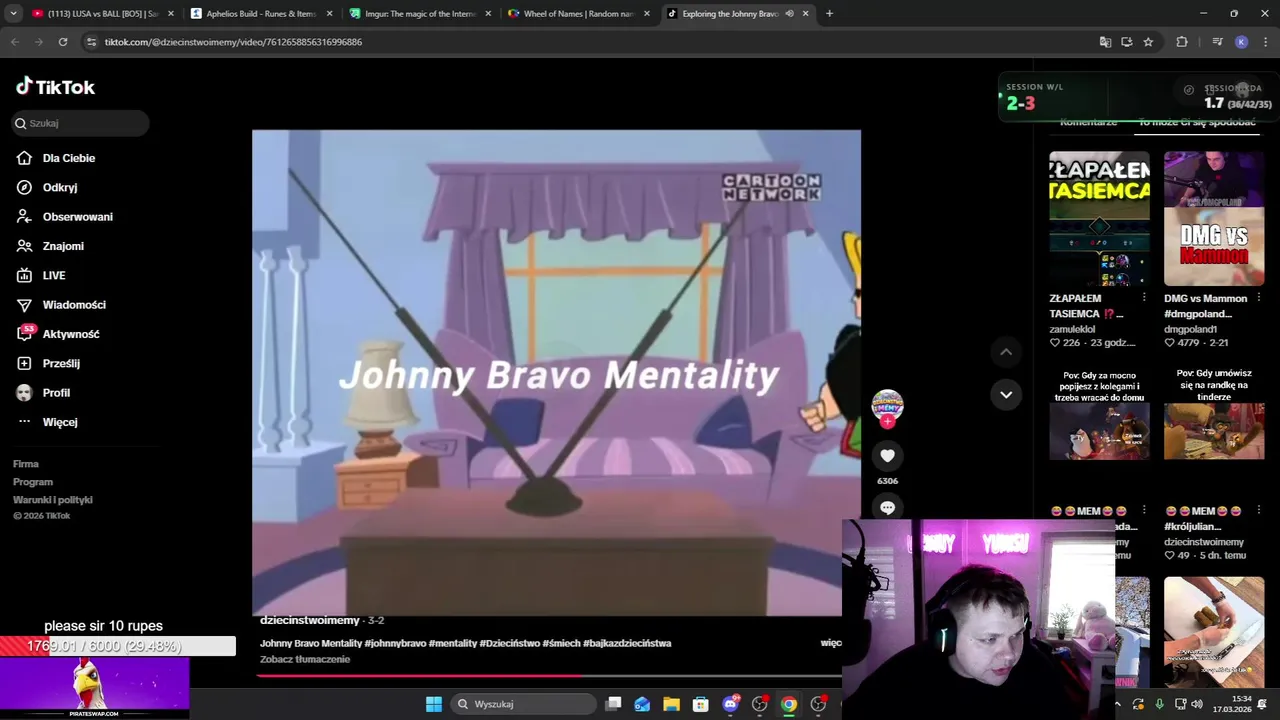Open dmgpoland1 profile link
Image resolution: width=1280 pixels, height=720 pixels.
pyautogui.click(x=1190, y=329)
